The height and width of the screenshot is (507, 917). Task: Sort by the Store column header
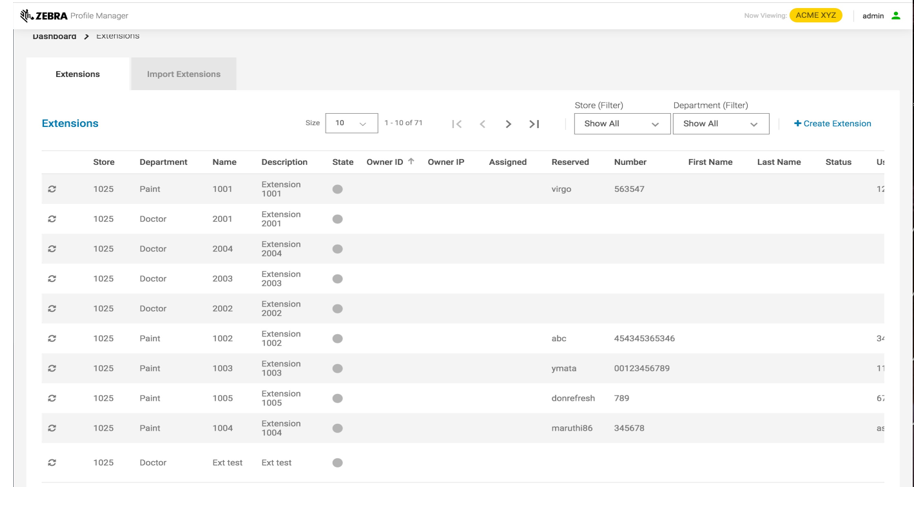pos(104,162)
